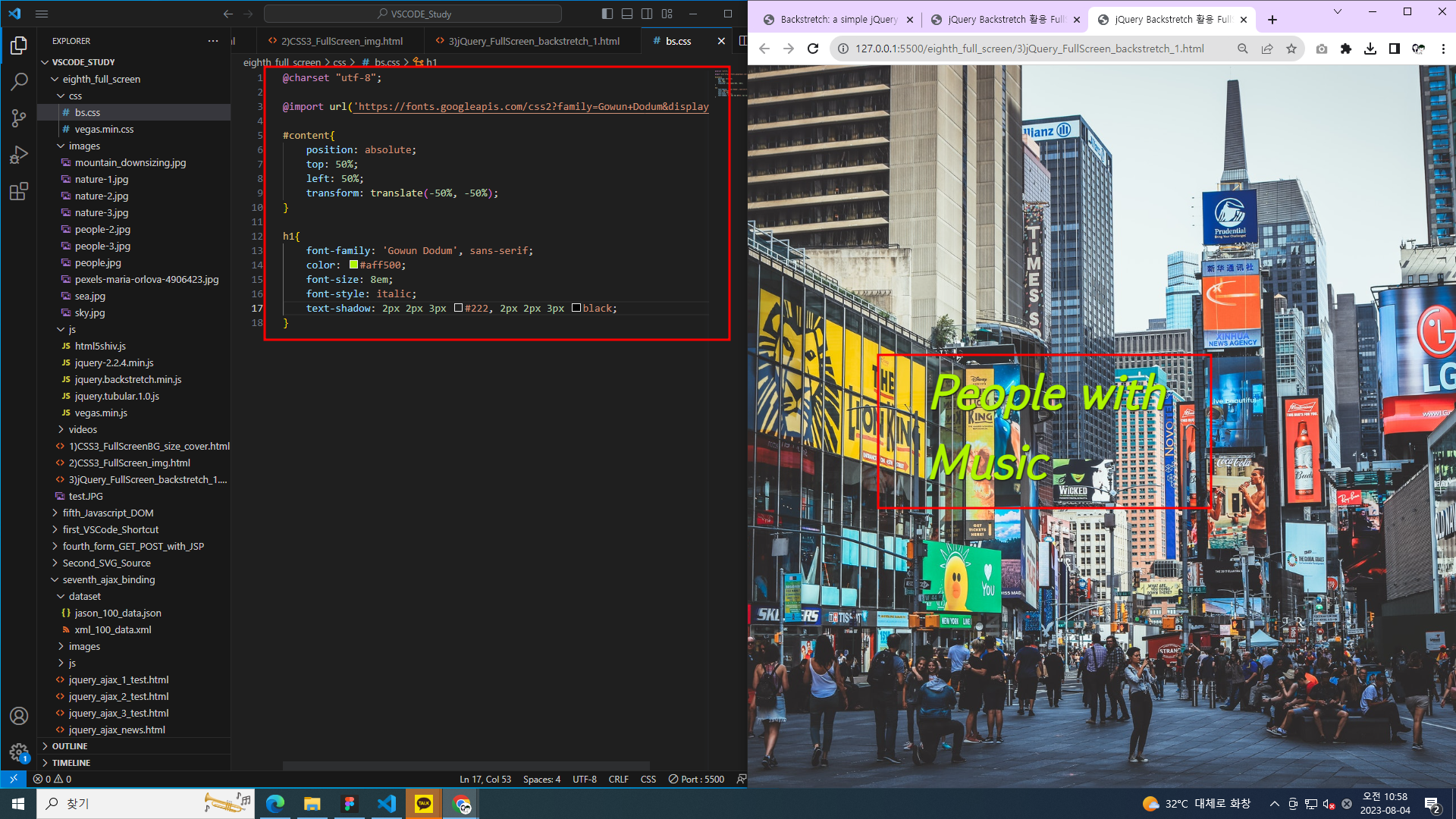
Task: Toggle the bottom Panel layout button
Action: (x=627, y=14)
